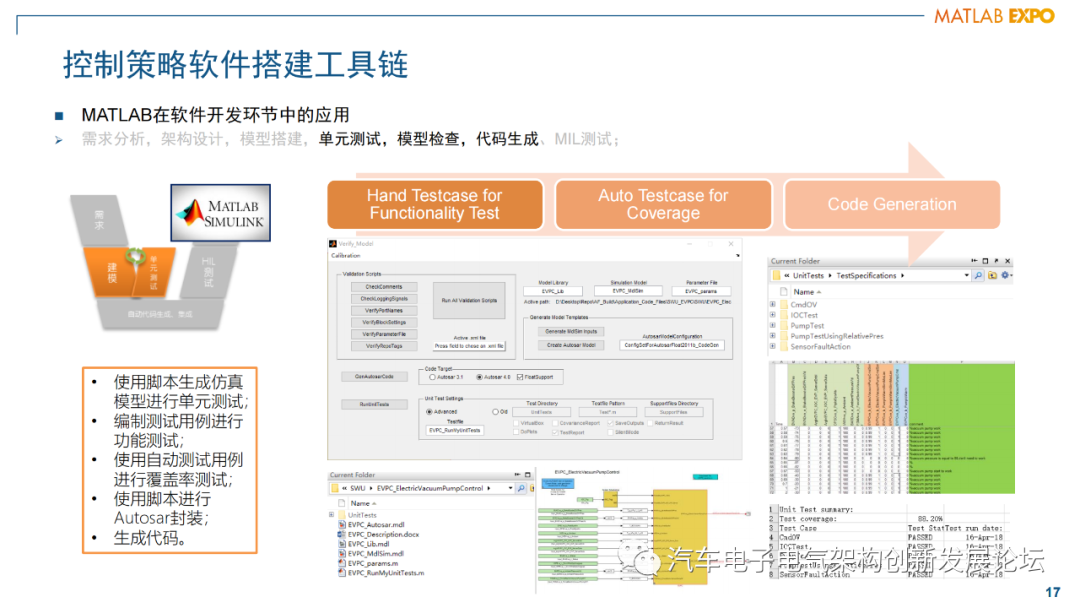
Task: Click the Run All Validation Scripts button
Action: click(x=469, y=301)
